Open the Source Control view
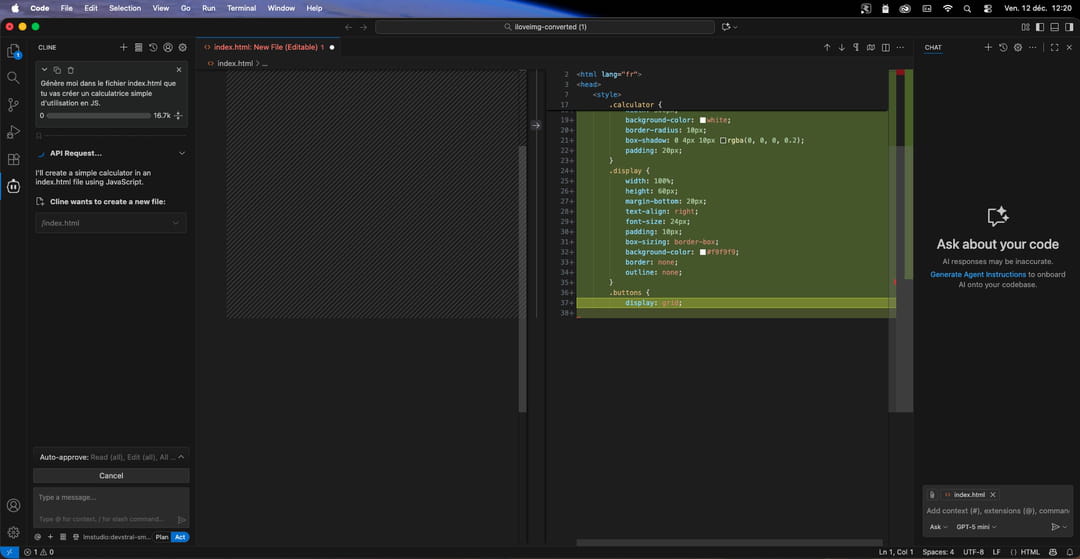Viewport: 1080px width, 559px height. (x=13, y=105)
